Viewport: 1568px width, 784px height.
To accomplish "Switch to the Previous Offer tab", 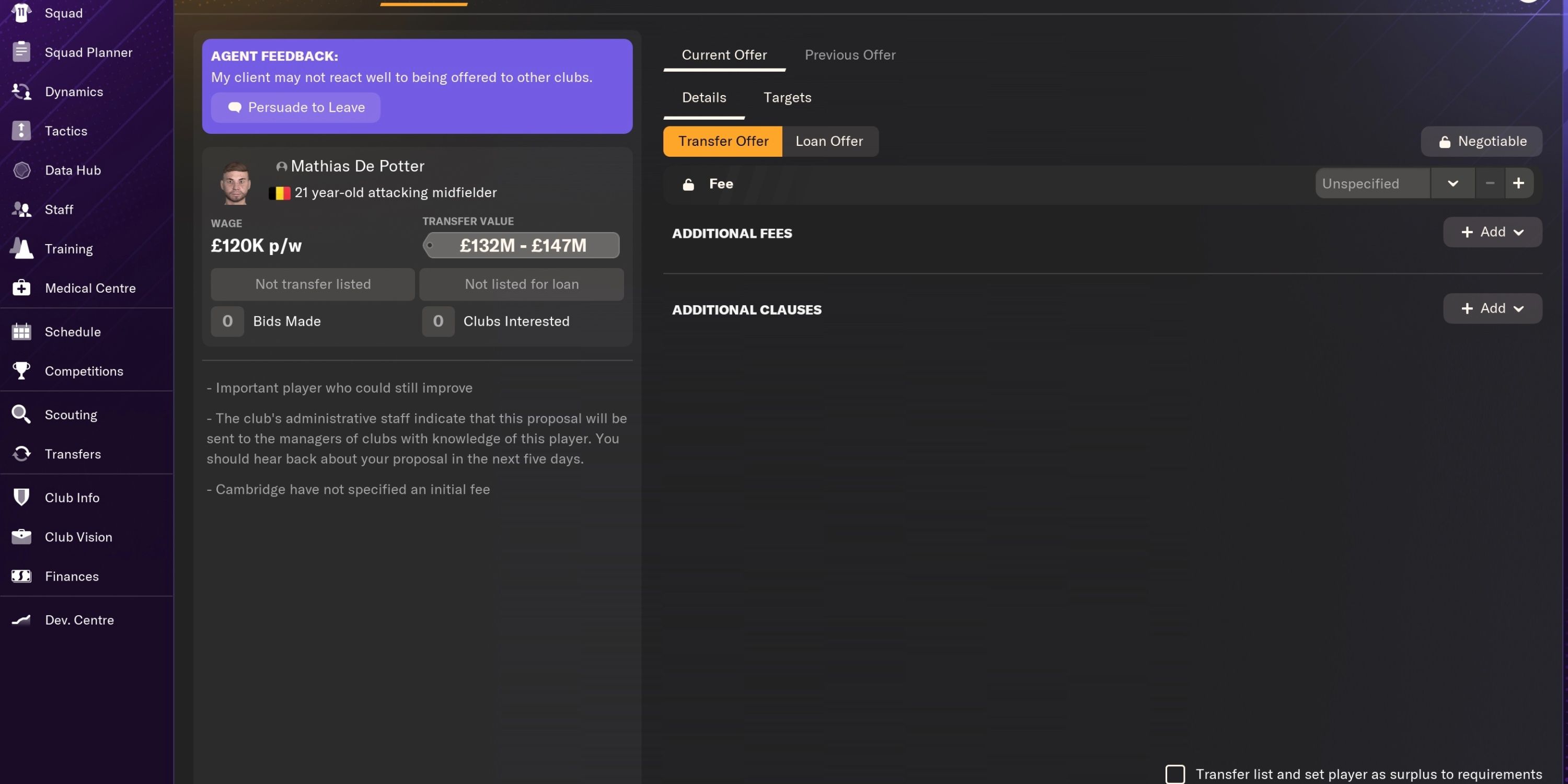I will [850, 54].
